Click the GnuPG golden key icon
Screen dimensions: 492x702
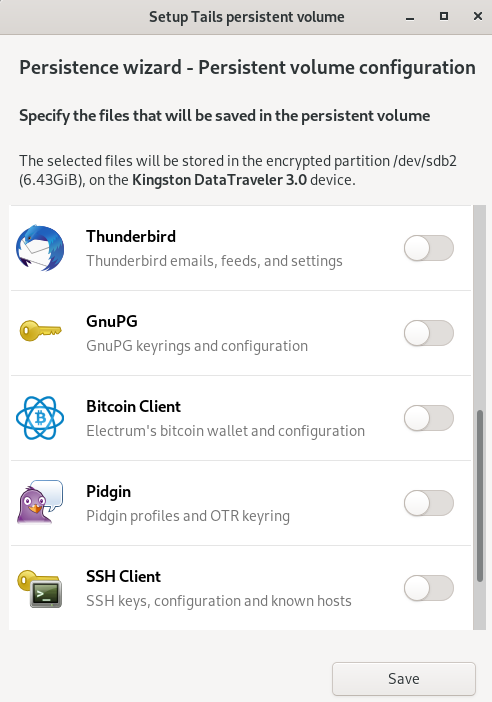point(40,330)
